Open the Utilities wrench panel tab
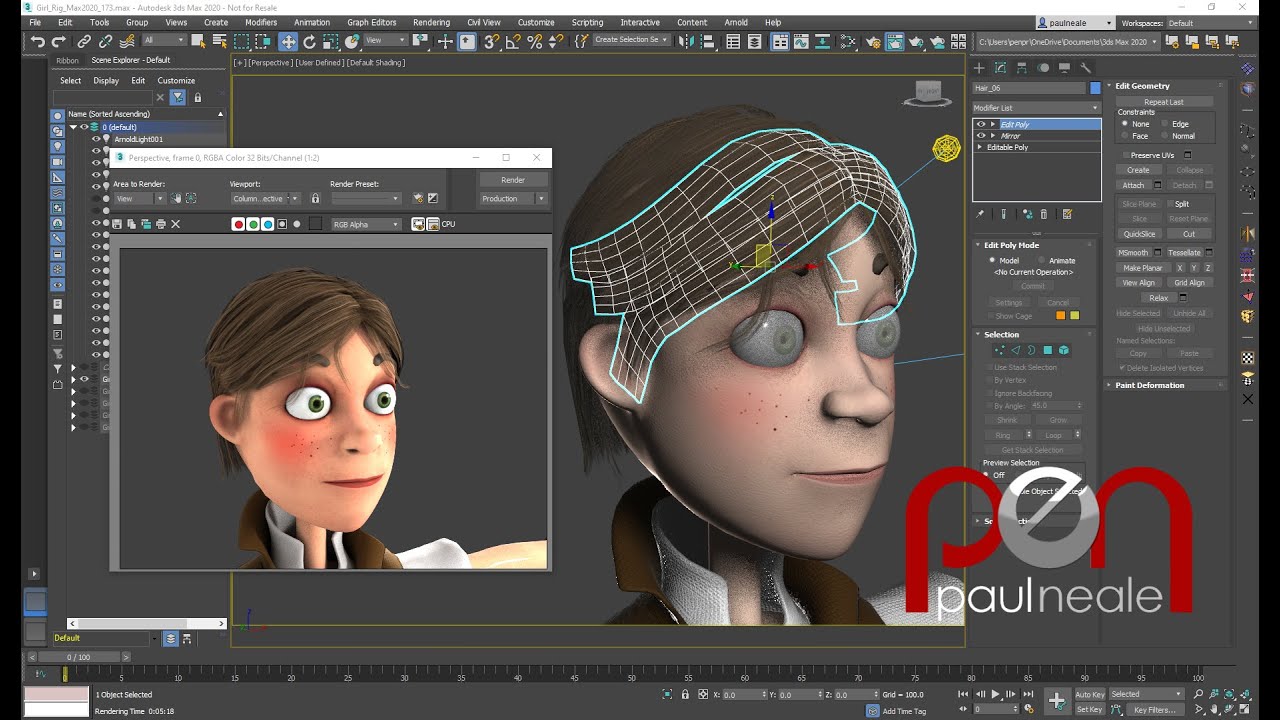 (x=1086, y=68)
